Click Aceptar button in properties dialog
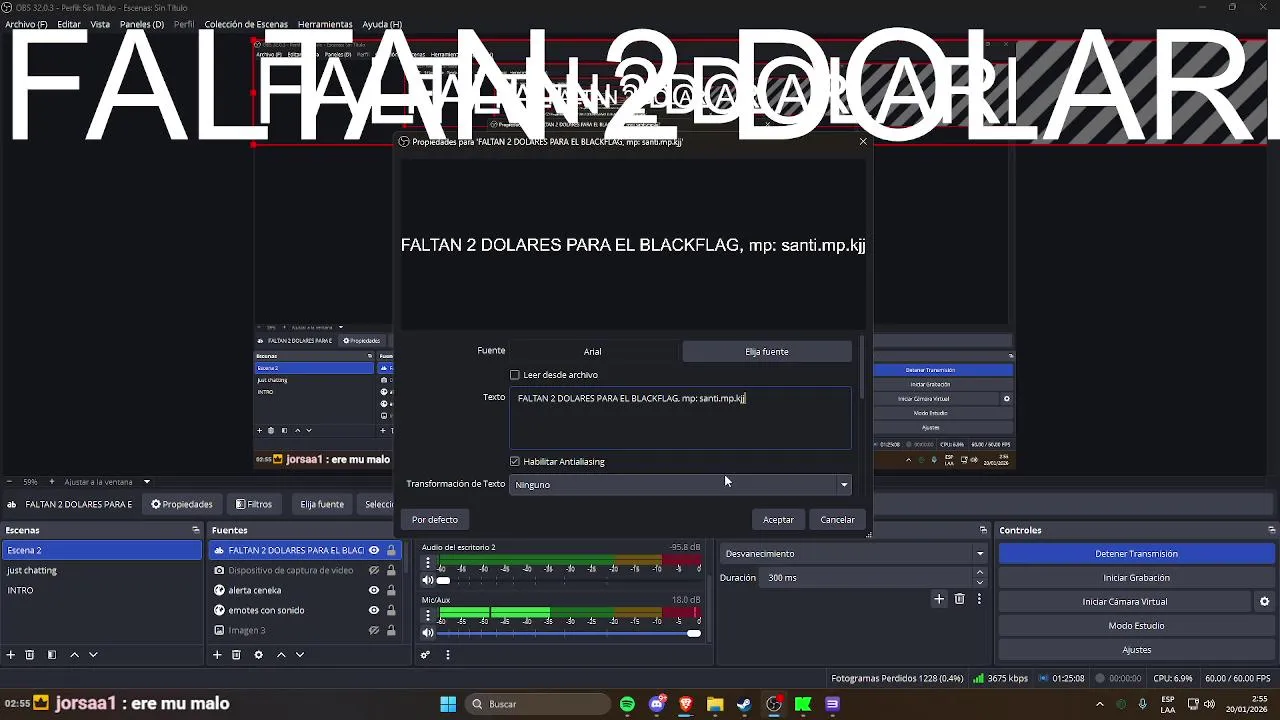This screenshot has width=1280, height=720. (778, 520)
